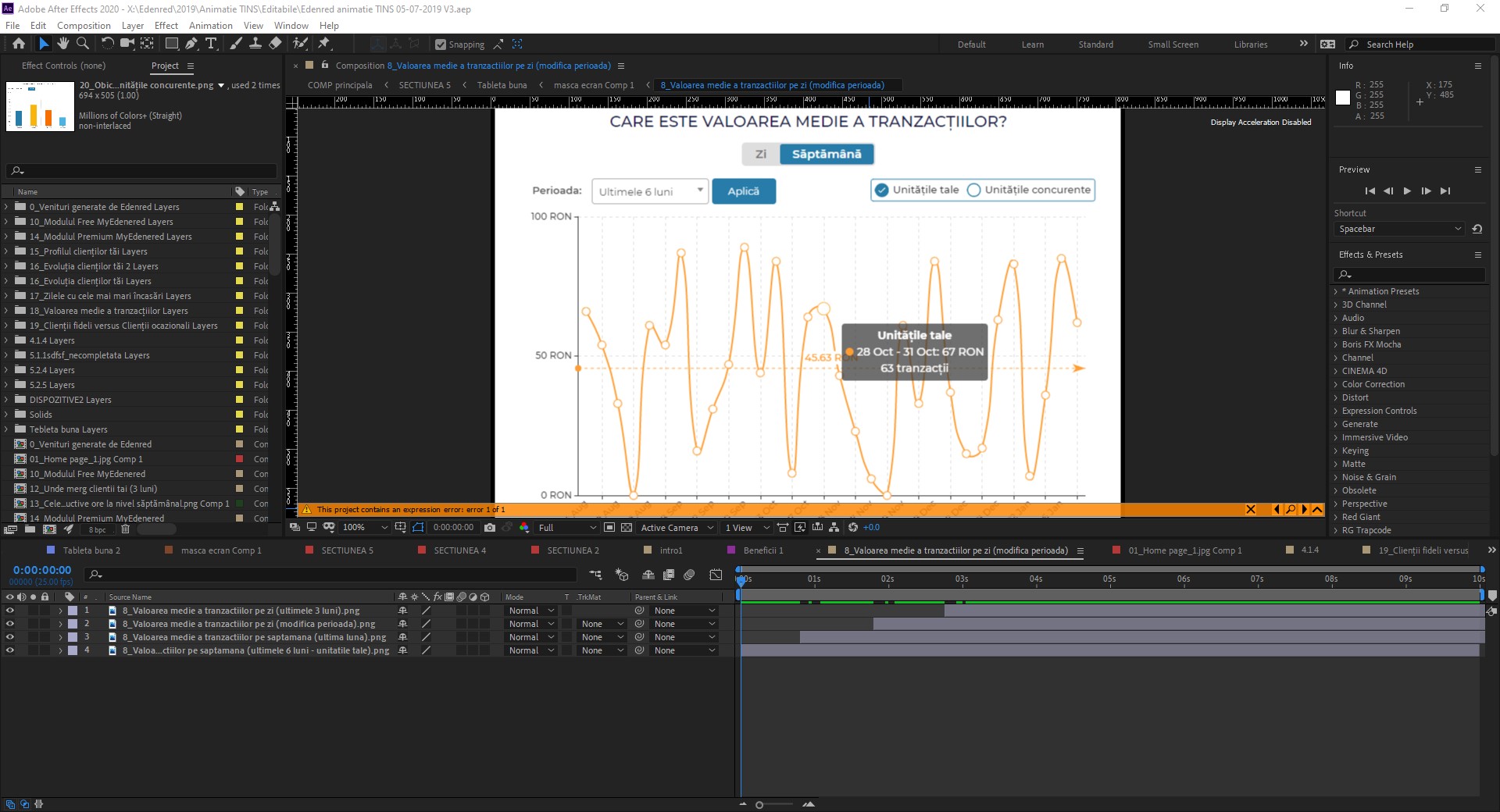The image size is (1500, 812).
Task: Switch to the Learn workspace
Action: pyautogui.click(x=1032, y=45)
